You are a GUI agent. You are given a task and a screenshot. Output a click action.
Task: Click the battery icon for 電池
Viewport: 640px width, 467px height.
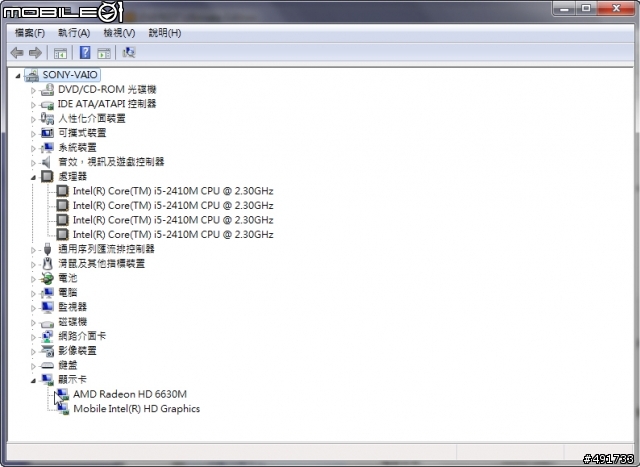click(x=47, y=278)
